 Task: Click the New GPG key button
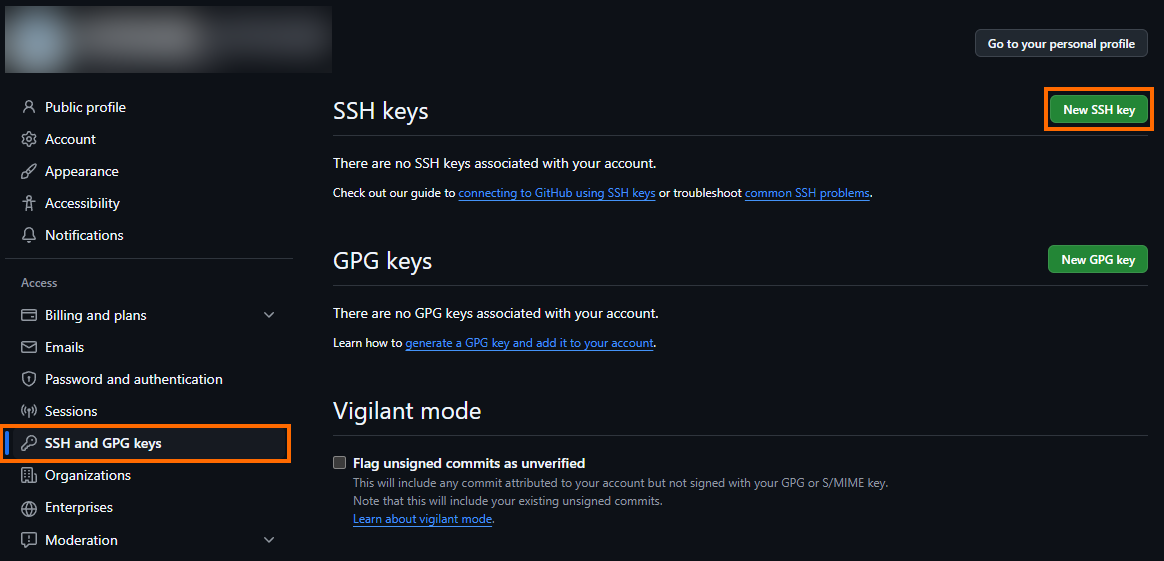tap(1097, 260)
